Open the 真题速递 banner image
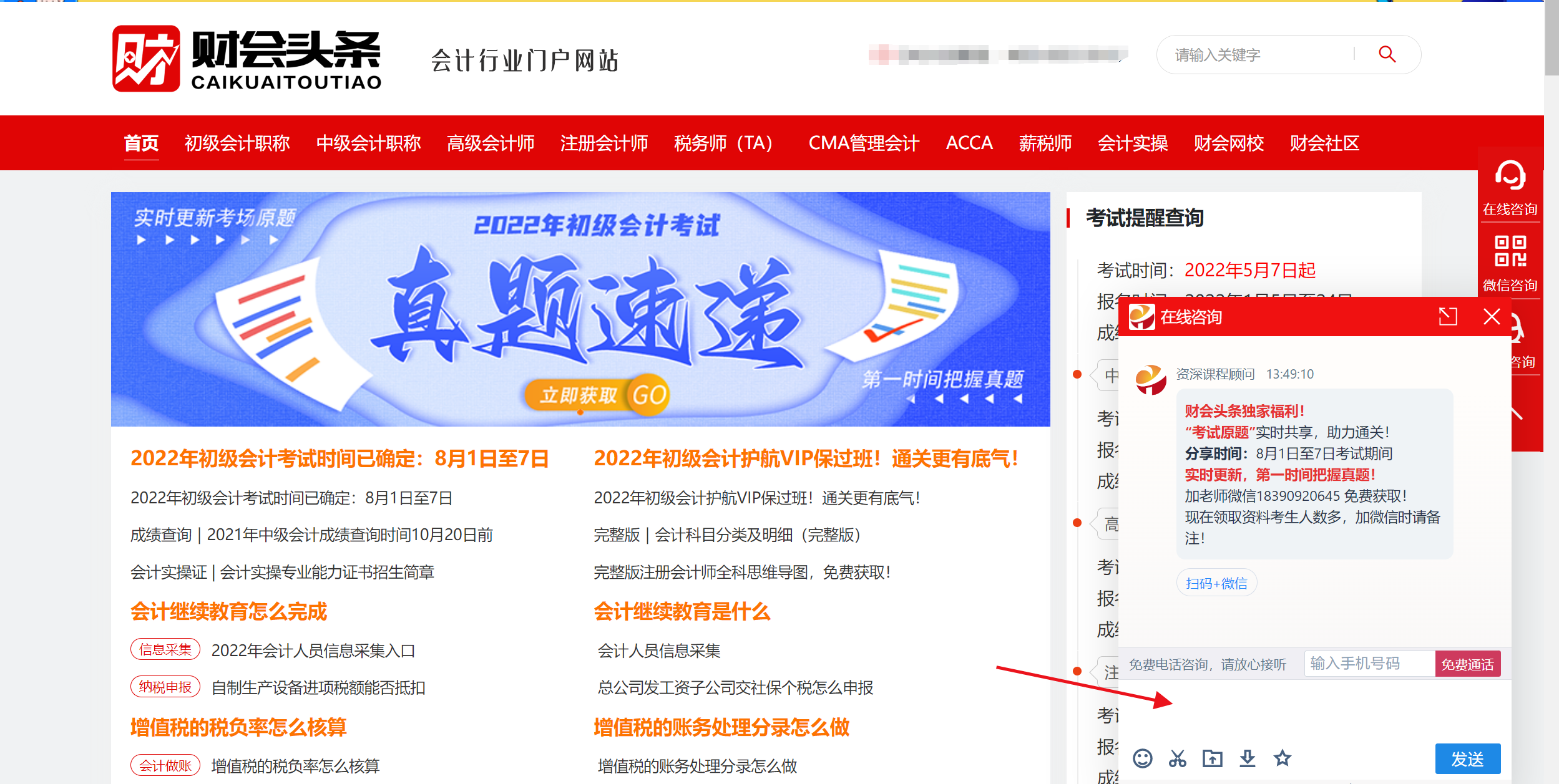 [580, 309]
